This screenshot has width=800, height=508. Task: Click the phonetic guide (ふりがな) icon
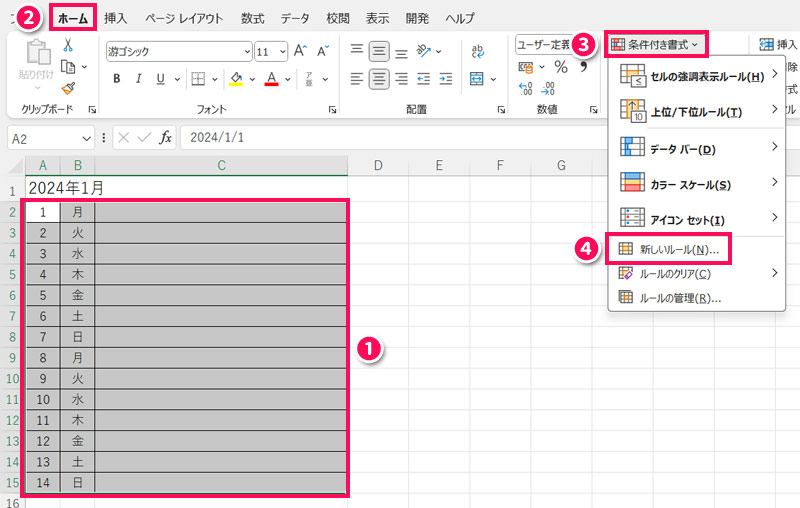309,79
